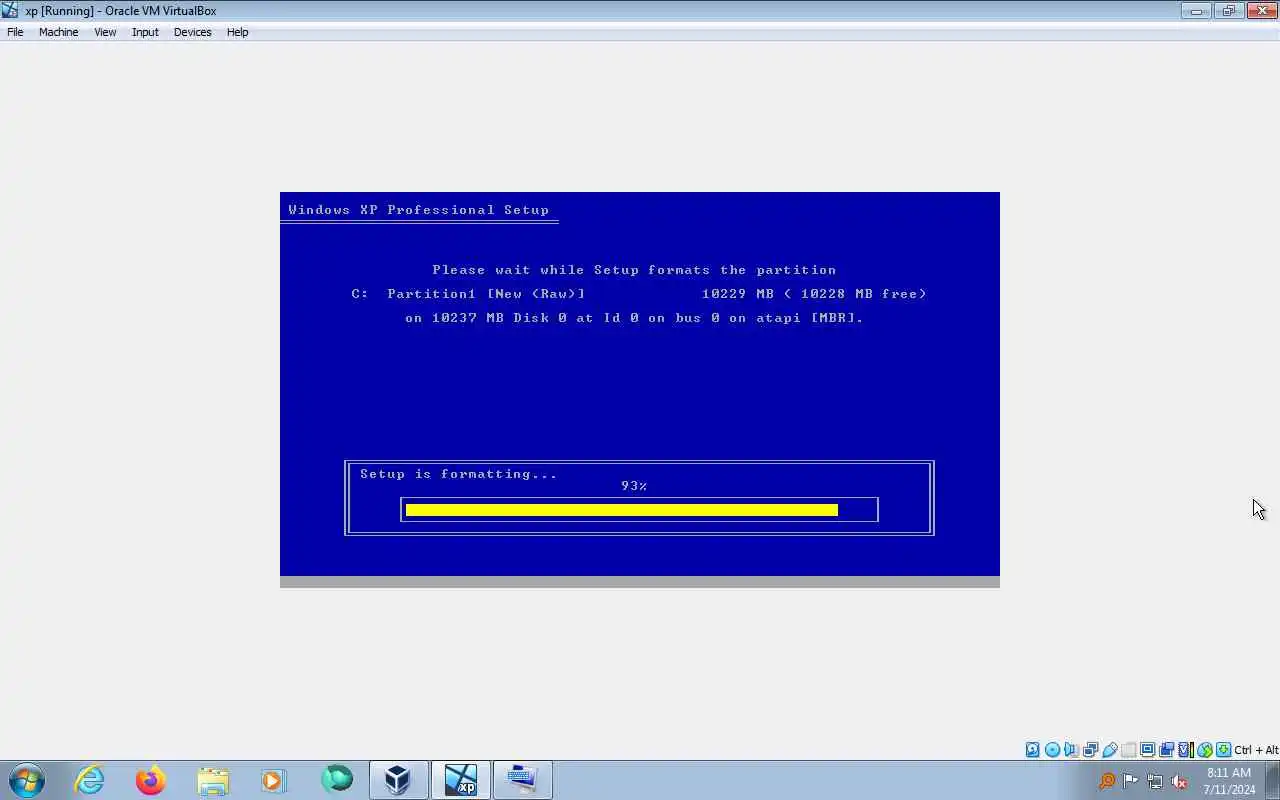Click the 'C: Partition1 [New (Raw)]' text
This screenshot has height=800, width=1280.
point(468,294)
